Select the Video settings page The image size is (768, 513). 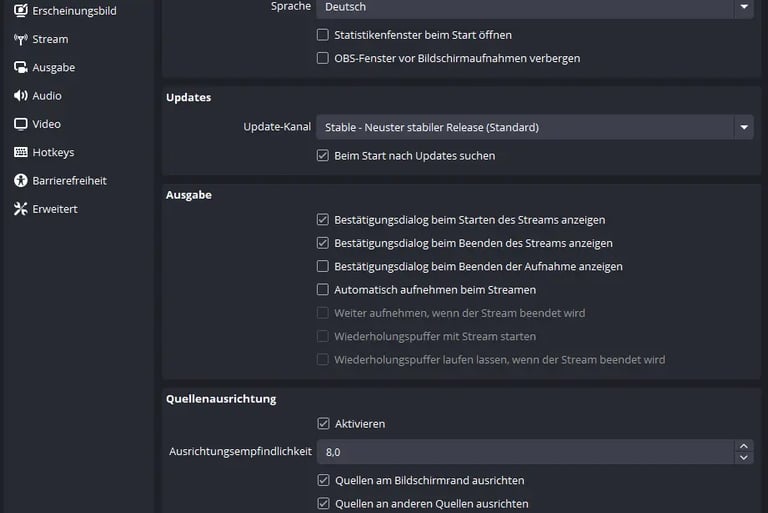[47, 124]
